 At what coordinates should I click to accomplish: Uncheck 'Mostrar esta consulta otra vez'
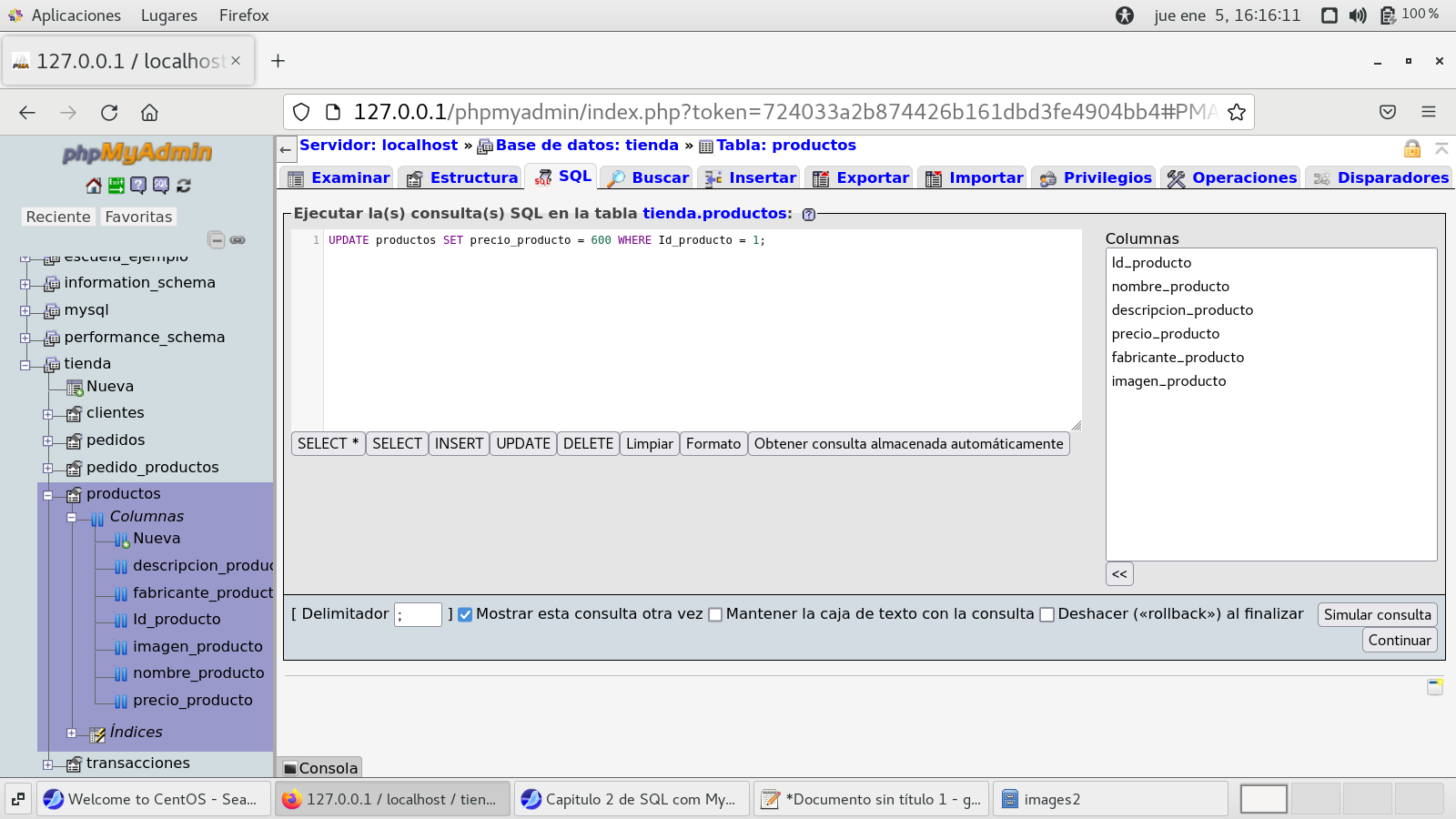pyautogui.click(x=465, y=614)
